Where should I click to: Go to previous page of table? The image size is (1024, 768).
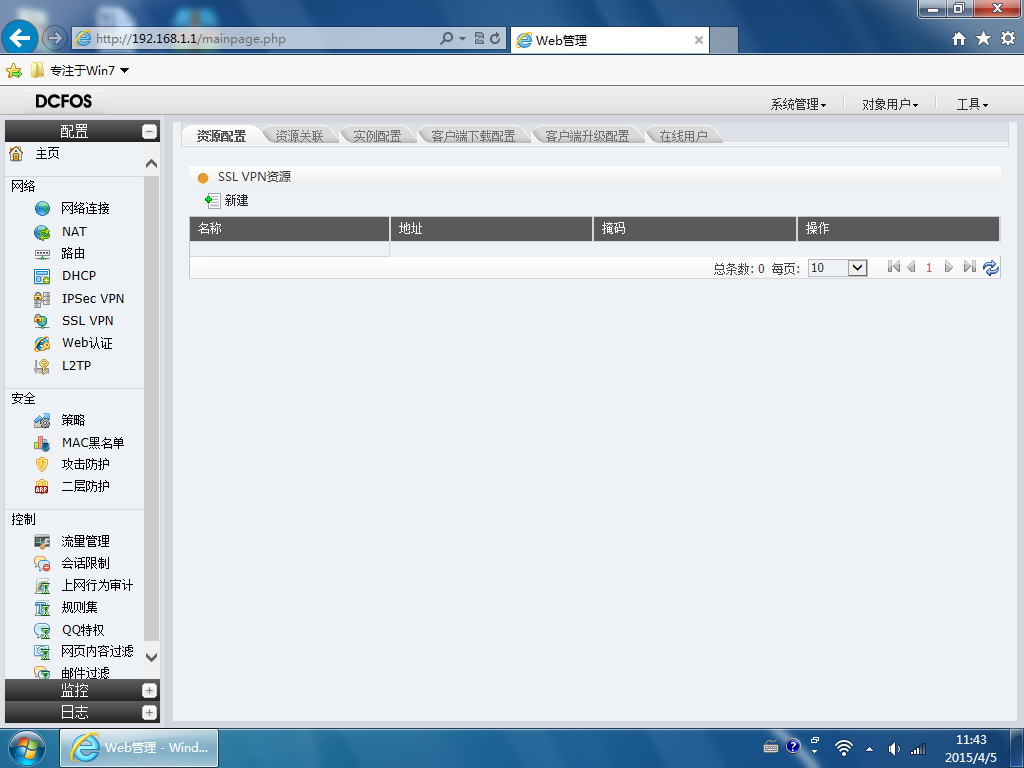click(x=912, y=267)
